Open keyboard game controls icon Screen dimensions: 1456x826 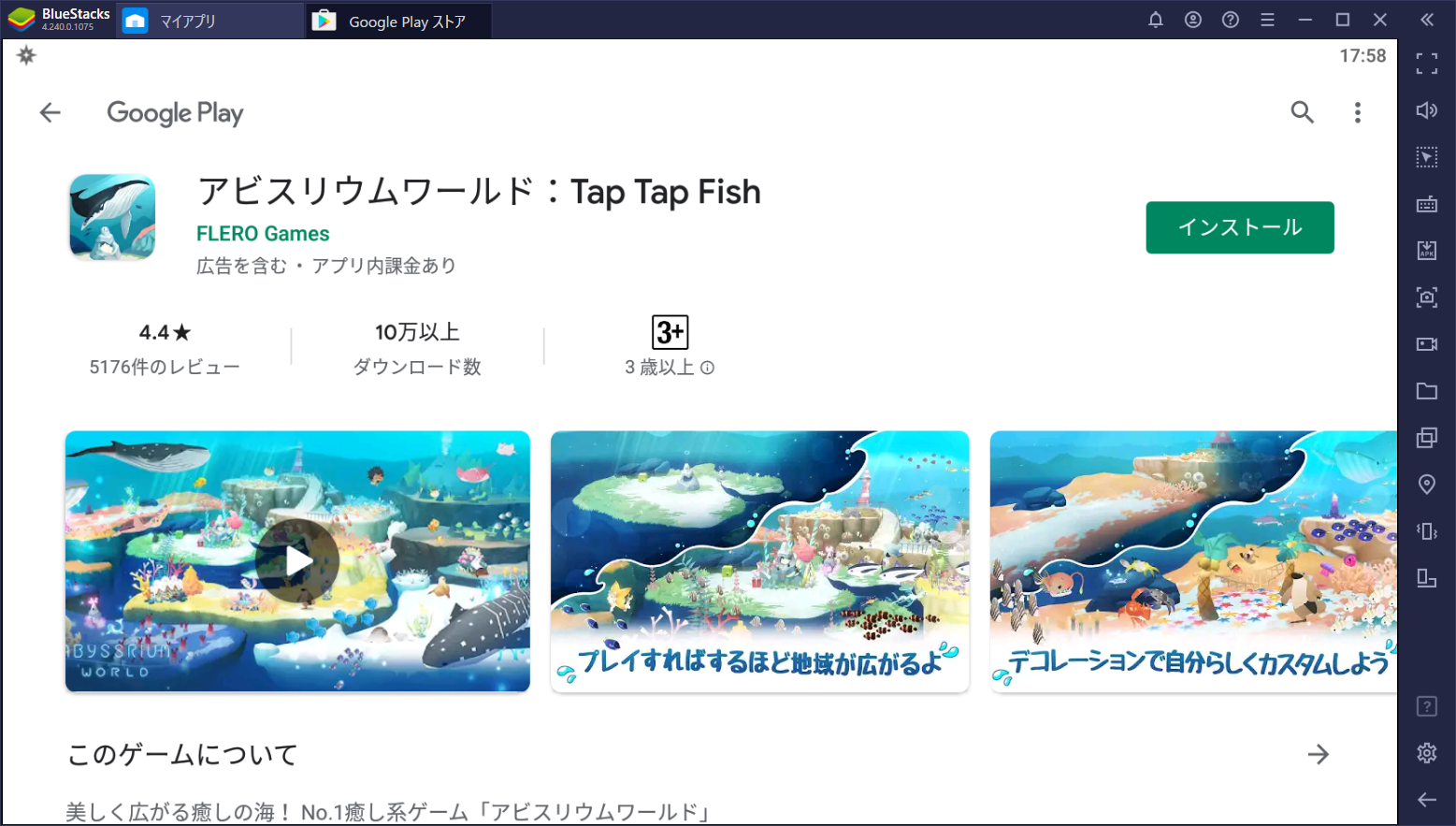[x=1427, y=204]
